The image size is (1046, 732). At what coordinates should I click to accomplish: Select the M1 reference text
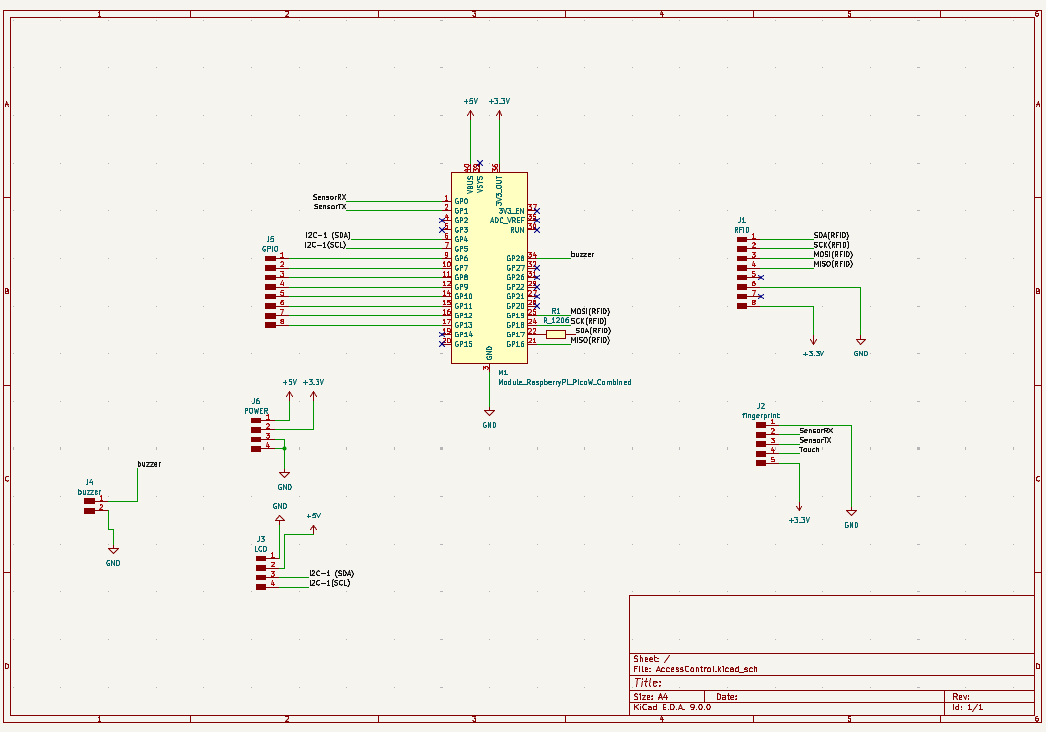pos(503,372)
